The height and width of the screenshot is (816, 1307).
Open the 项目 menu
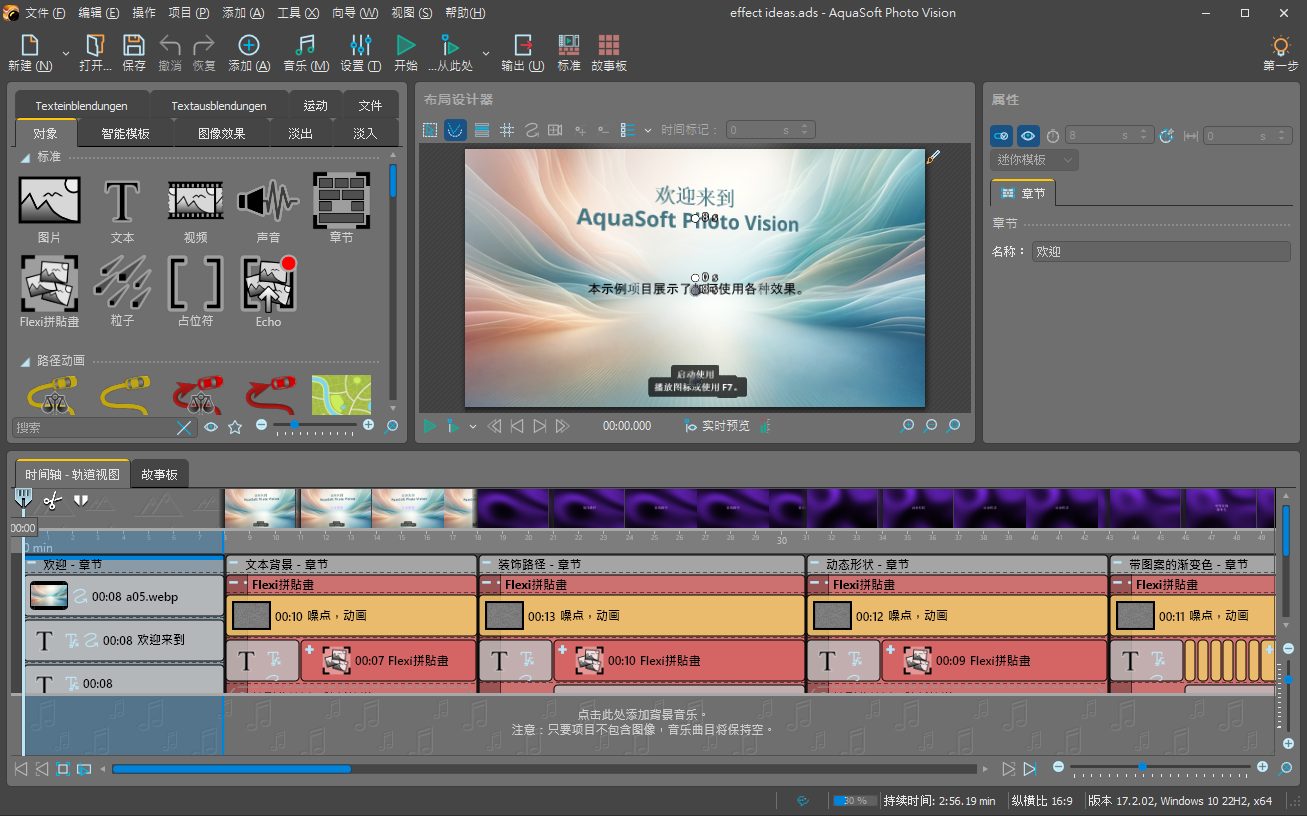coord(189,13)
